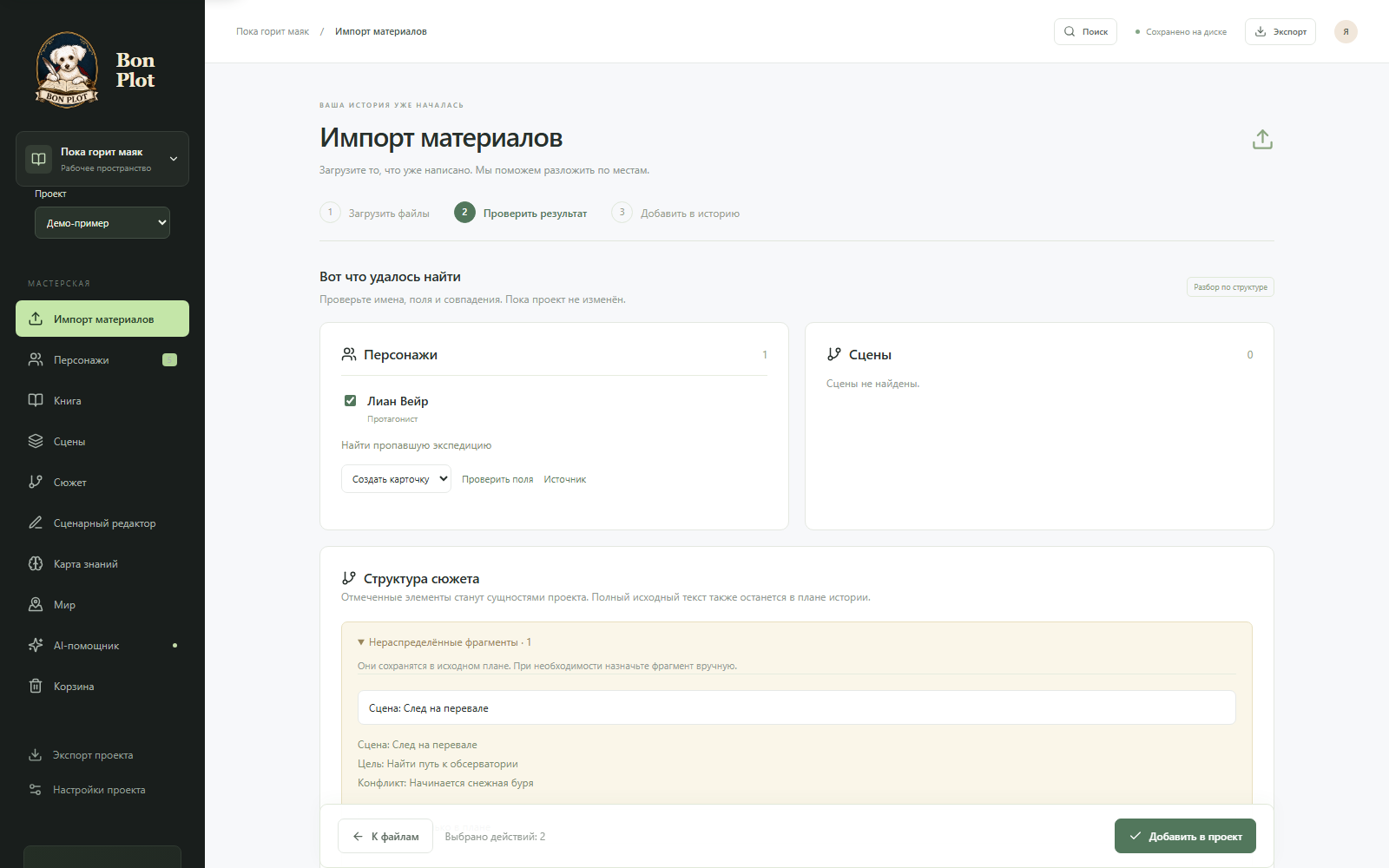Image resolution: width=1389 pixels, height=868 pixels.
Task: Click the Bon Plot dog logo
Action: (67, 69)
